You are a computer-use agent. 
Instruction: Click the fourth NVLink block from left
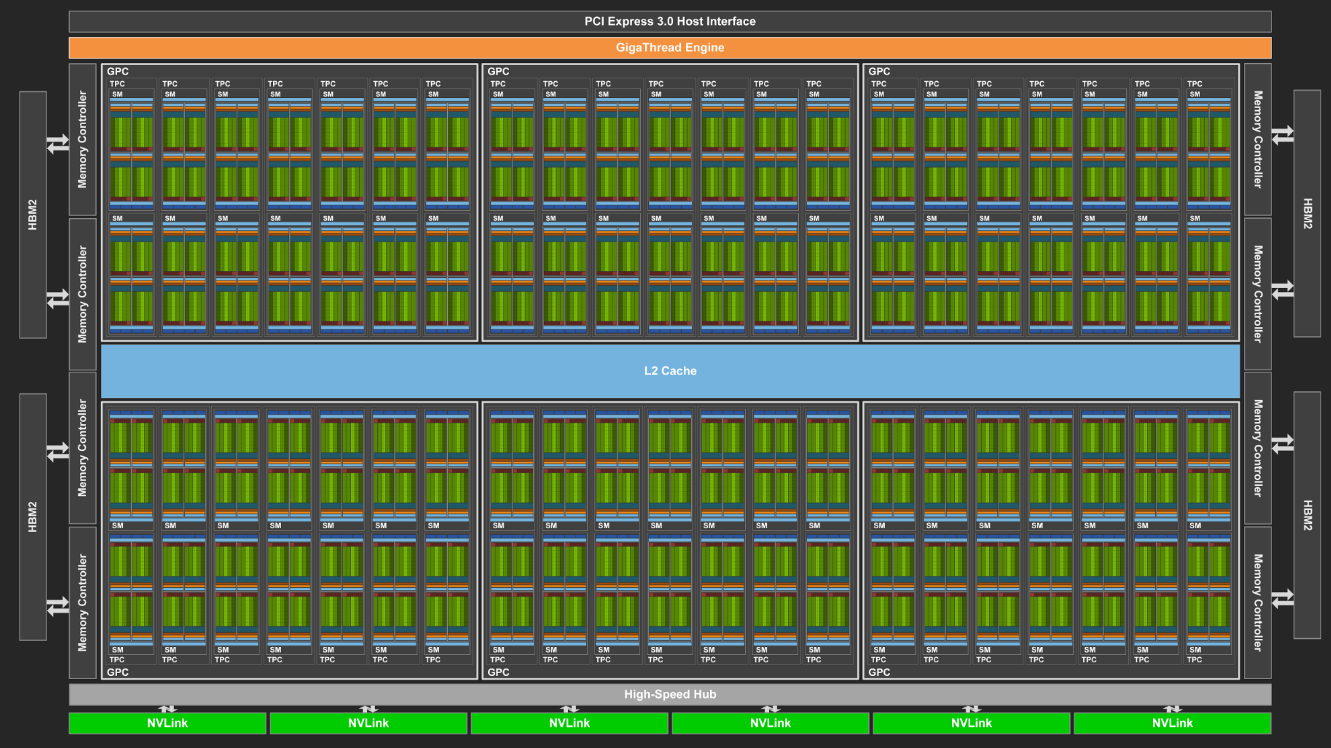[770, 723]
